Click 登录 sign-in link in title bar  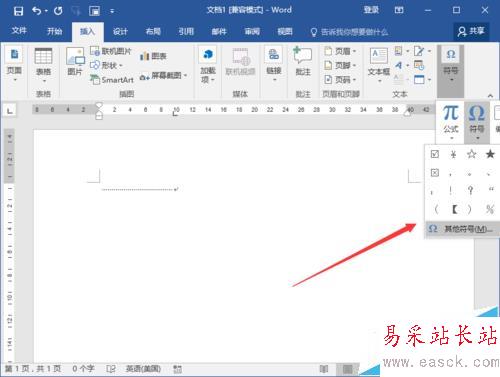coord(371,10)
